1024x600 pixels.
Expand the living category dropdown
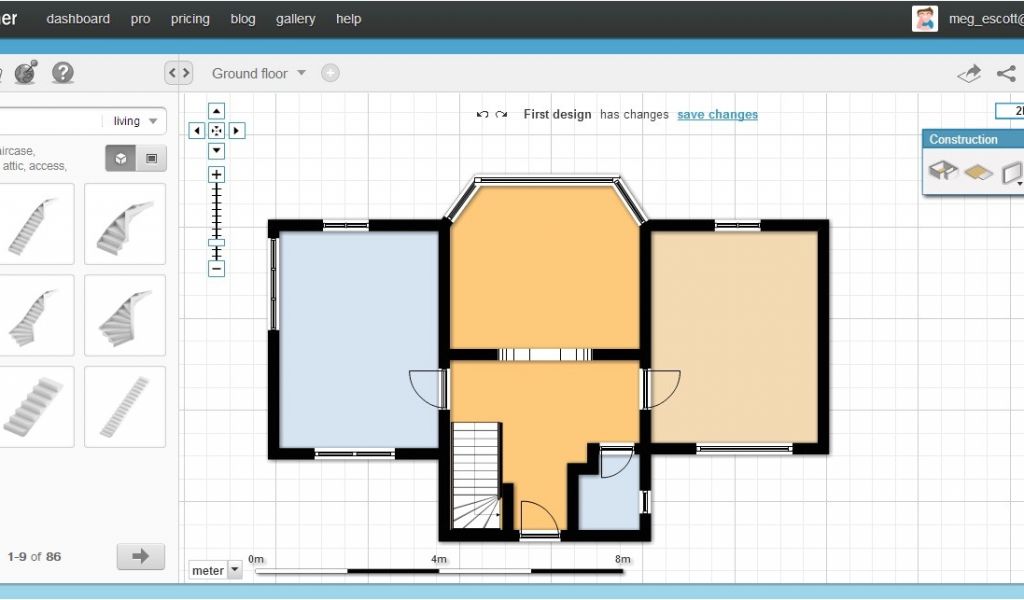[x=135, y=121]
